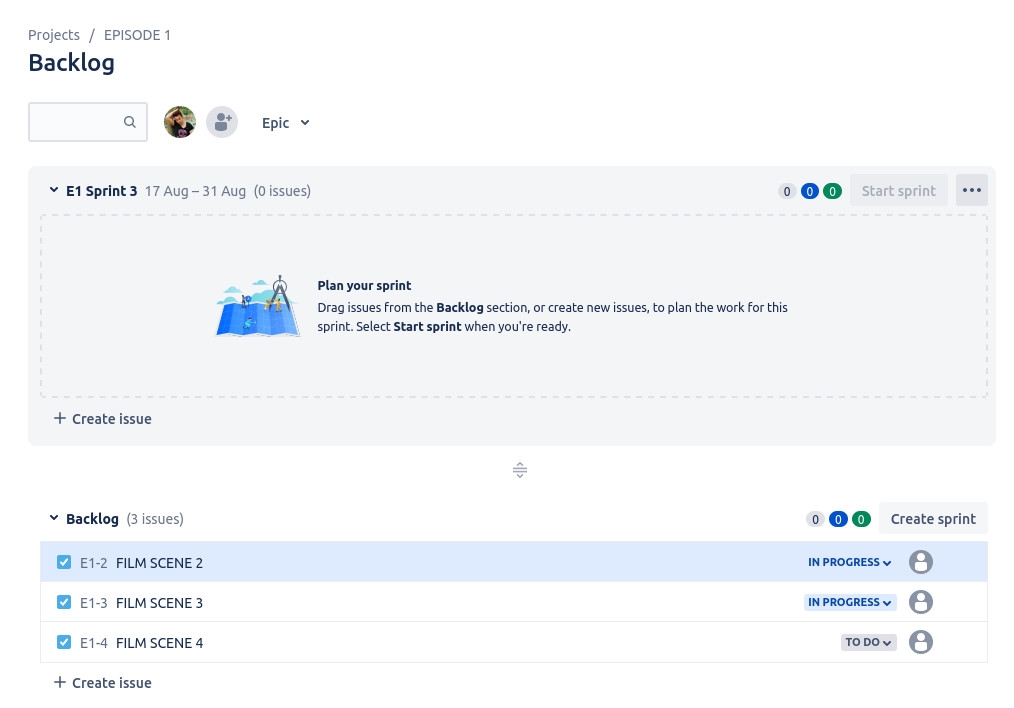Open the search icon in the search field
Image resolution: width=1014 pixels, height=708 pixels.
(x=130, y=121)
